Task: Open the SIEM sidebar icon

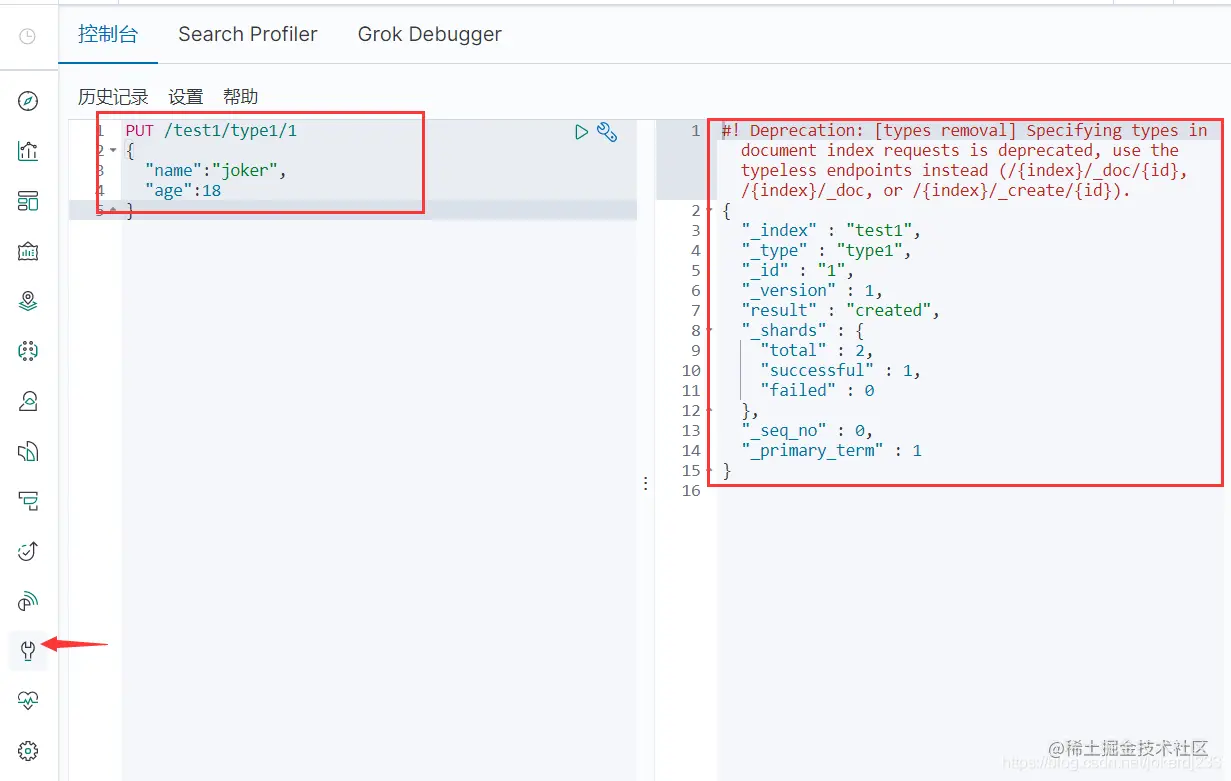Action: coord(28,601)
